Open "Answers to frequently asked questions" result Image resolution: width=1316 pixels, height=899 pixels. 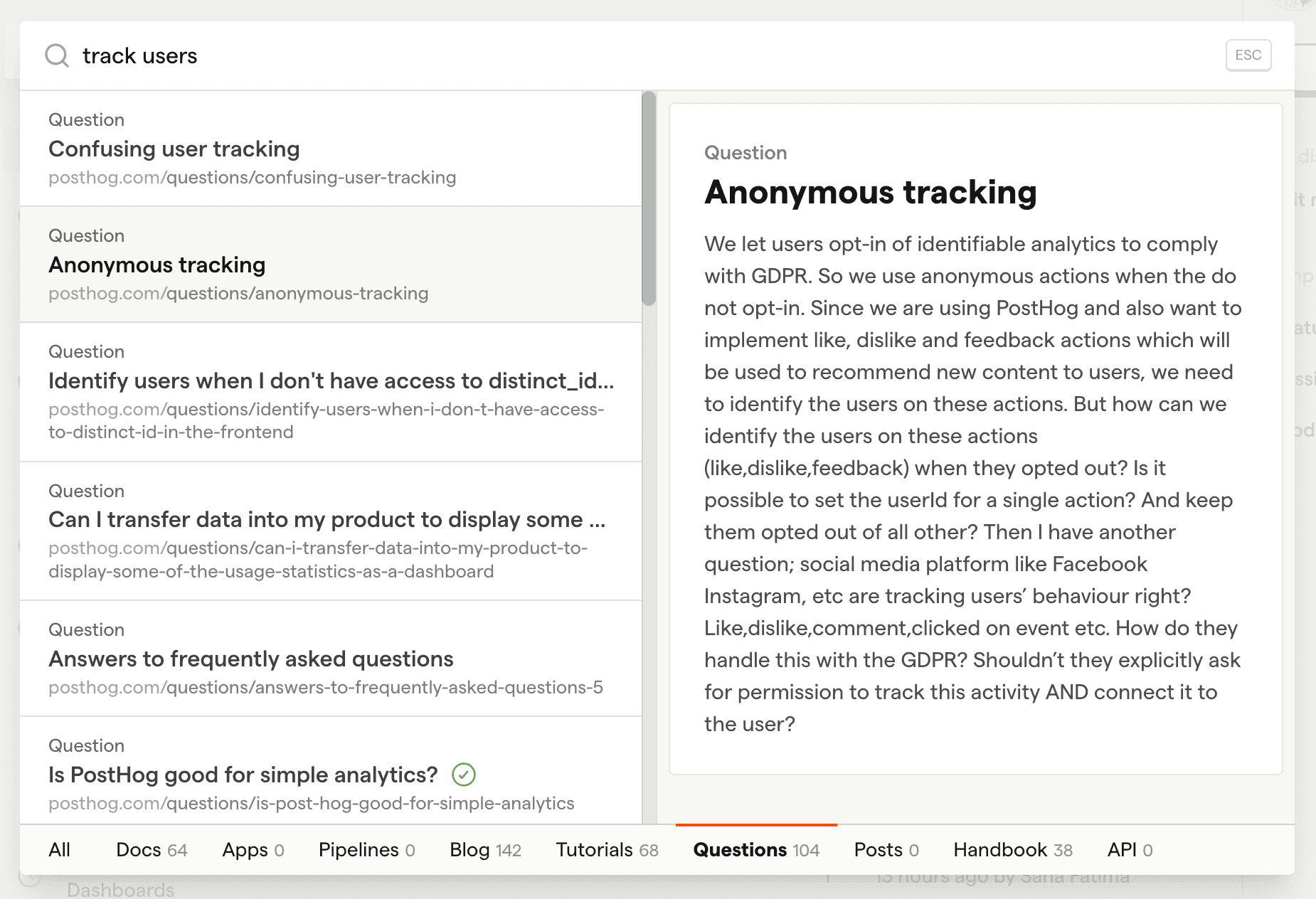click(331, 659)
